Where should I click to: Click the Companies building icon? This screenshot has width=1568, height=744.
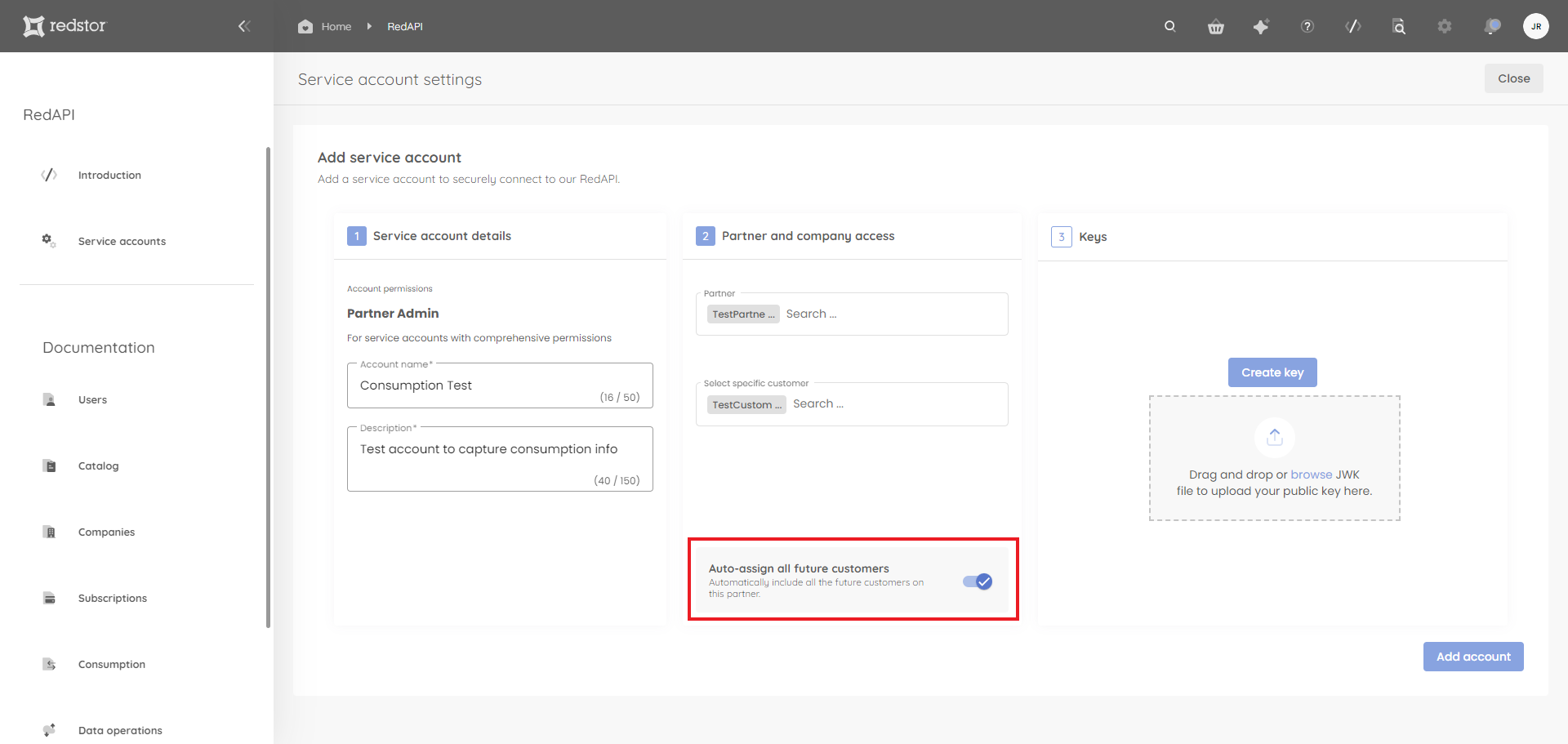click(49, 532)
